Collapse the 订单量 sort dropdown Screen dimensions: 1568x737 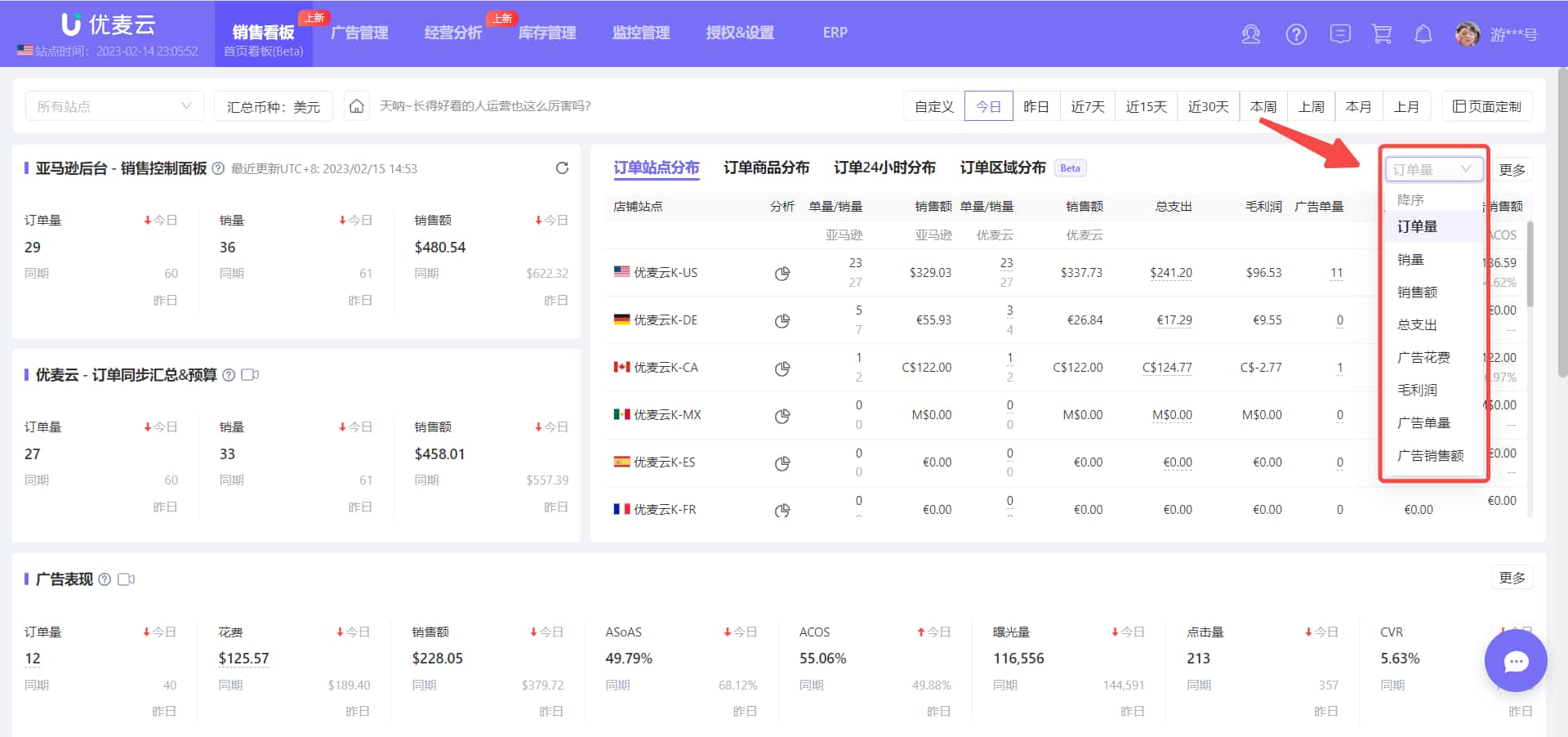[x=1434, y=169]
